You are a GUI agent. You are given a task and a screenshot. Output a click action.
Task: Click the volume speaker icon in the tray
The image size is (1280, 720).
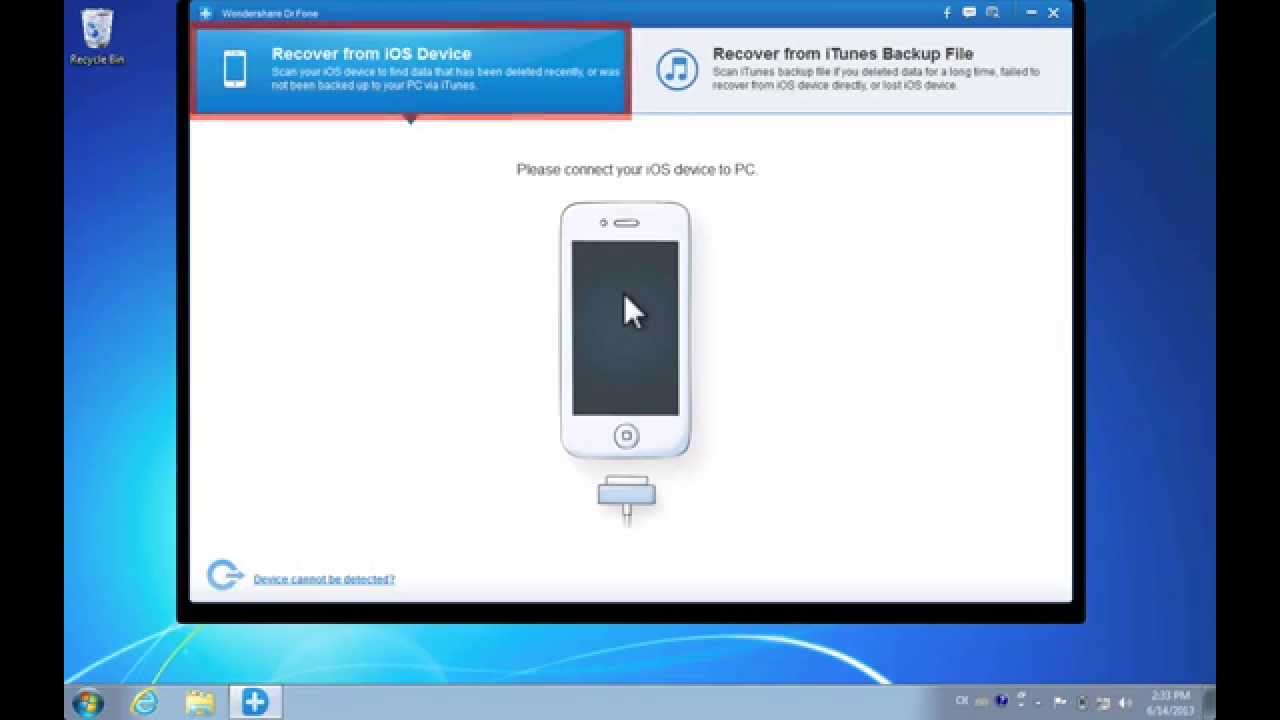coord(1125,702)
